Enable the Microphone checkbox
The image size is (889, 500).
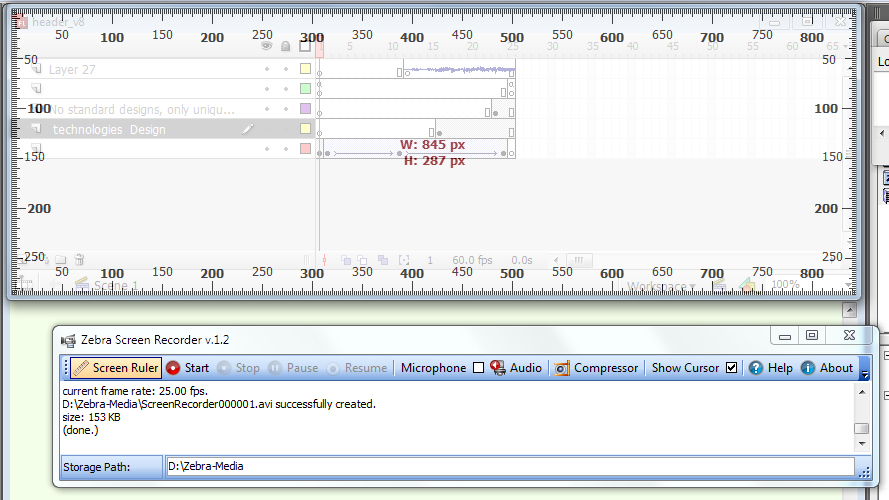tap(479, 368)
